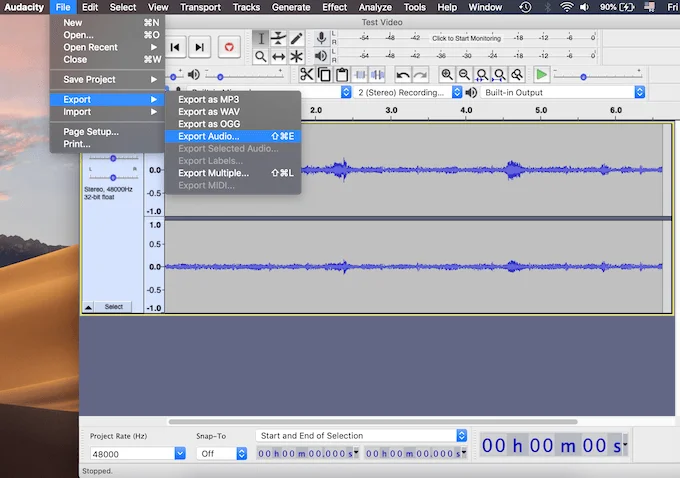Click Skip to Start transport button
This screenshot has width=680, height=478.
pyautogui.click(x=175, y=47)
